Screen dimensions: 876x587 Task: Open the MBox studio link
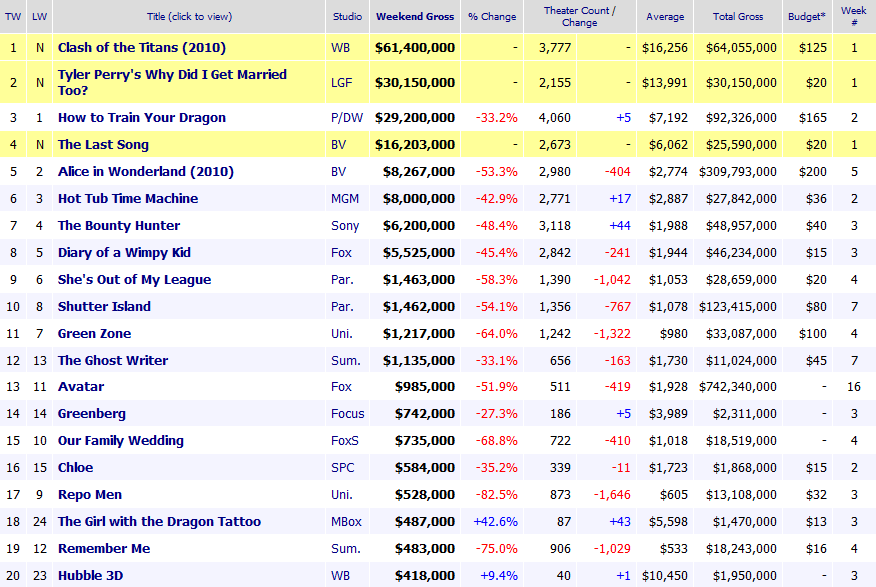click(x=346, y=522)
